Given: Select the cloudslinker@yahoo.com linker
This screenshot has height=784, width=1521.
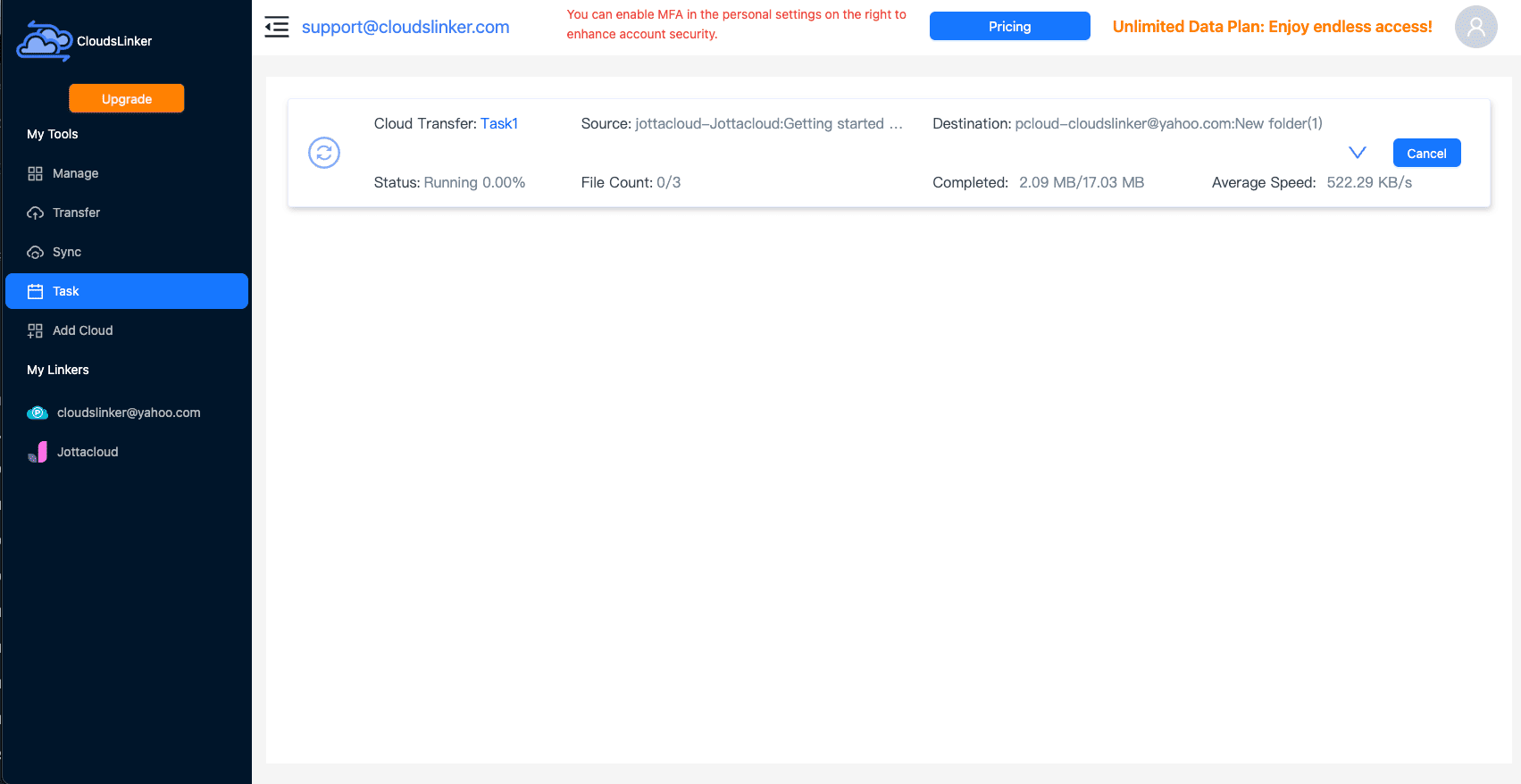Looking at the screenshot, I should coord(127,413).
